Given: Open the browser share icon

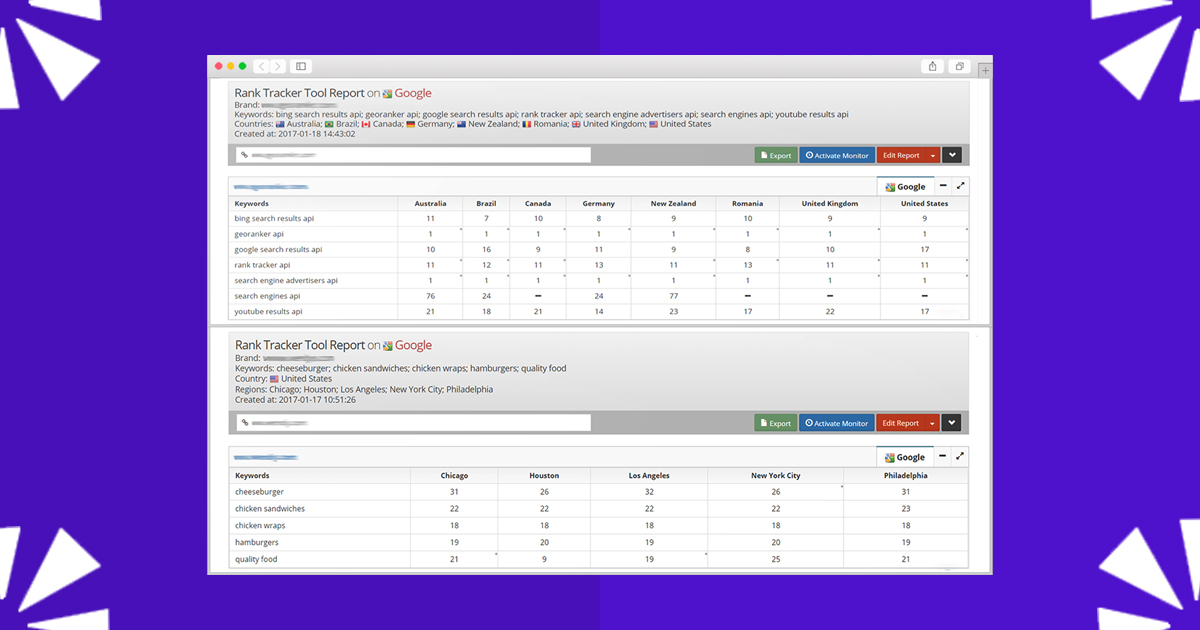Looking at the screenshot, I should (932, 66).
